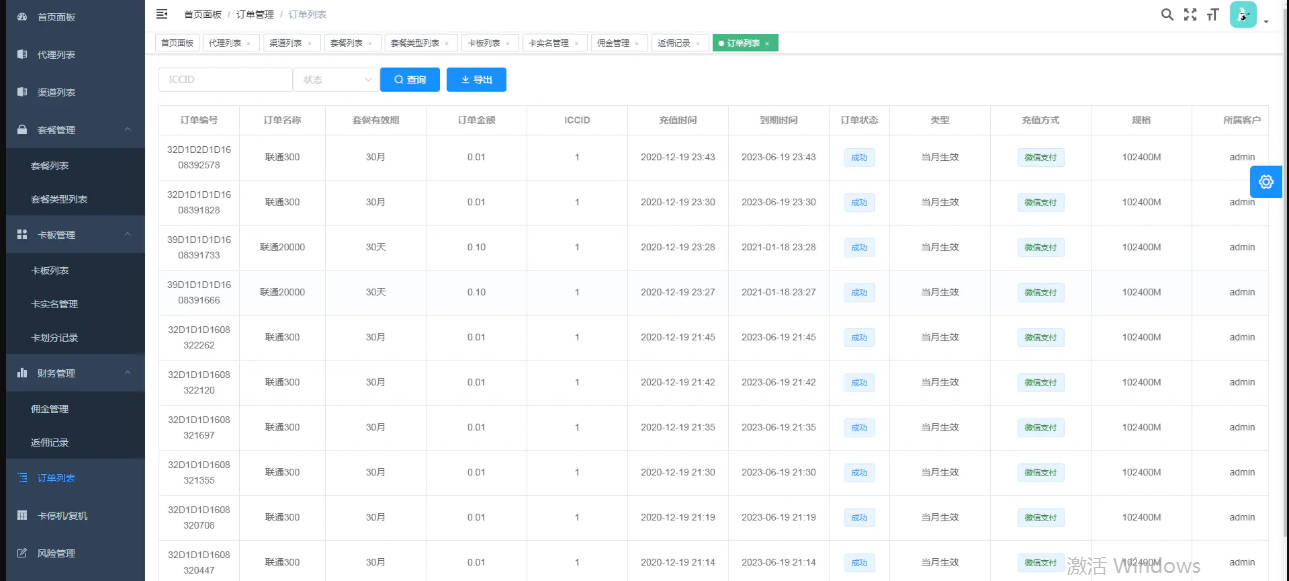Viewport: 1289px width, 581px height.
Task: Click the 充值方式 column header
Action: [1041, 120]
